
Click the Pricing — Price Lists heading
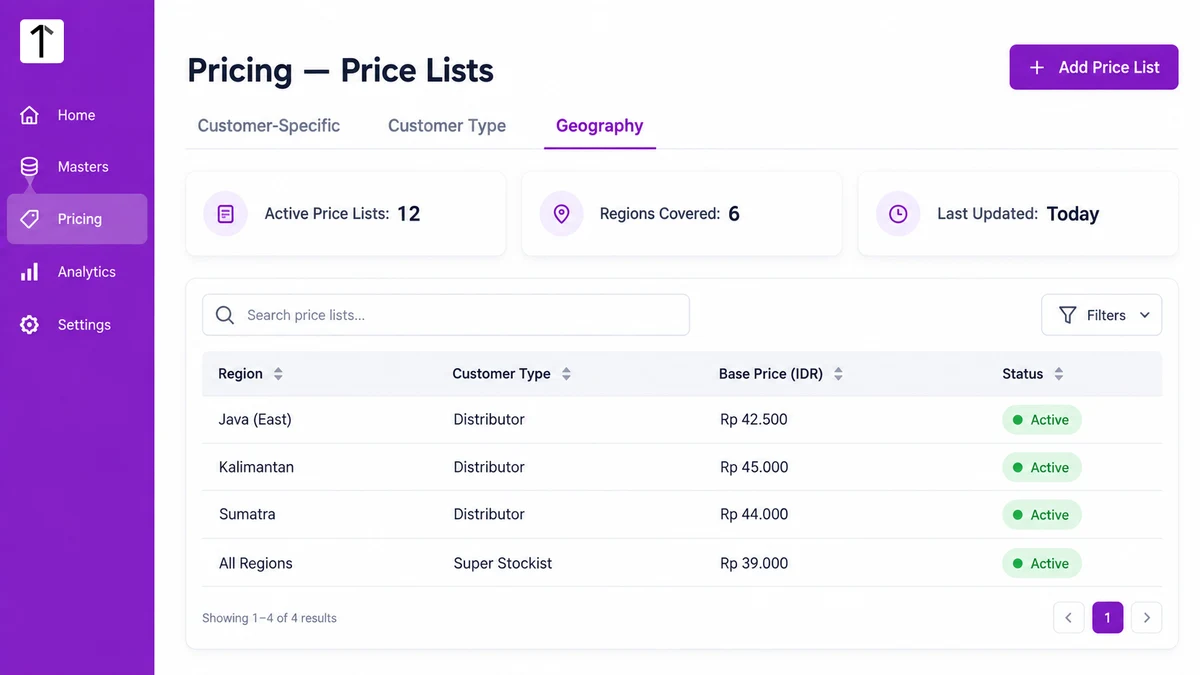click(341, 71)
